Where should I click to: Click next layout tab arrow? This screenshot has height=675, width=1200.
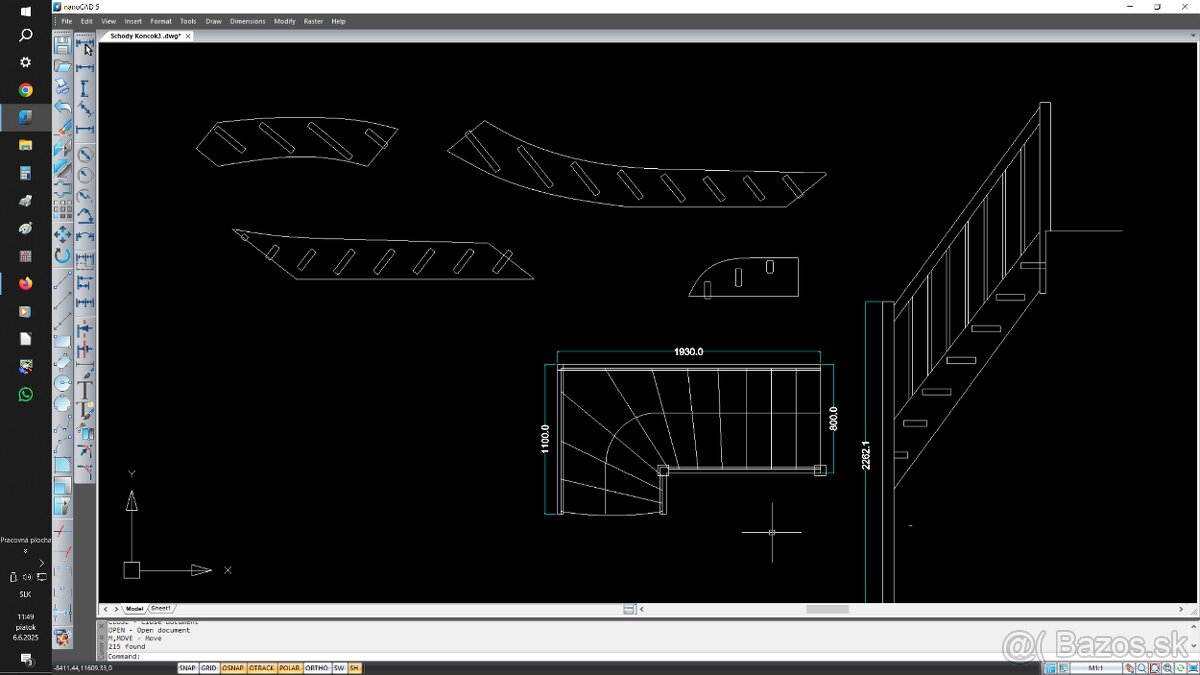[117, 608]
